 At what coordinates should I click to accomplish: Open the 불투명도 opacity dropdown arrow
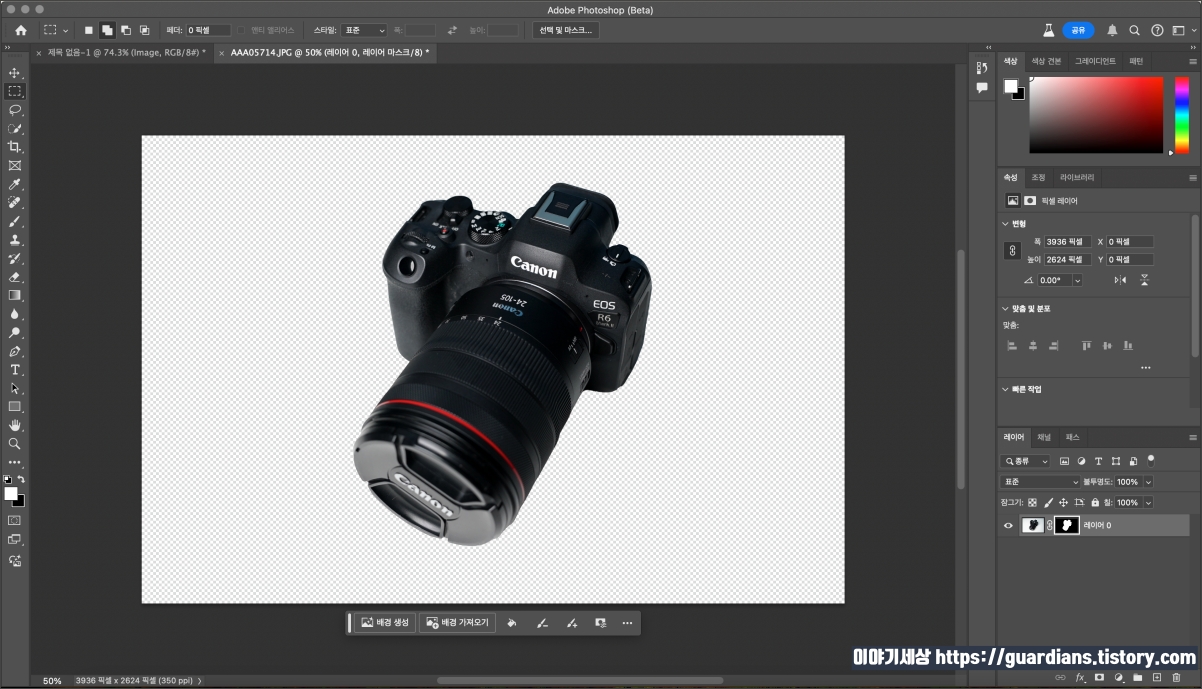(1148, 482)
